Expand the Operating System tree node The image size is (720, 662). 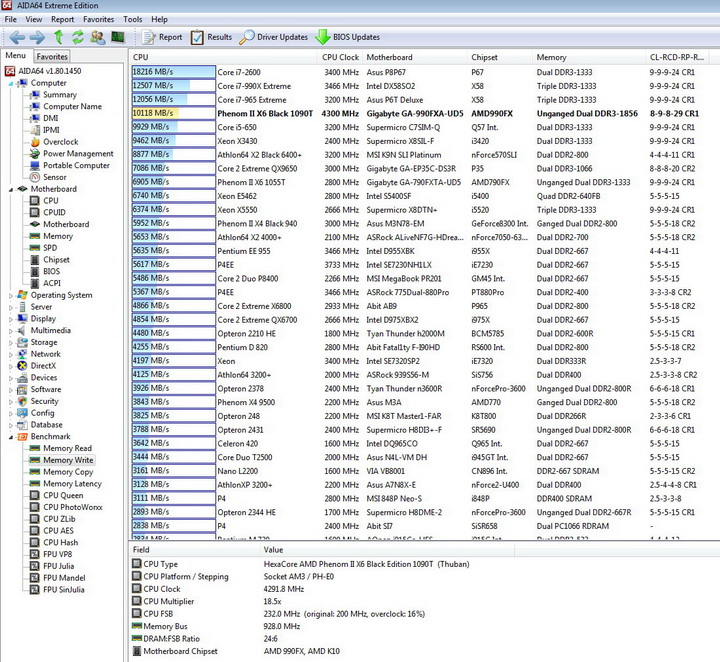(x=11, y=295)
